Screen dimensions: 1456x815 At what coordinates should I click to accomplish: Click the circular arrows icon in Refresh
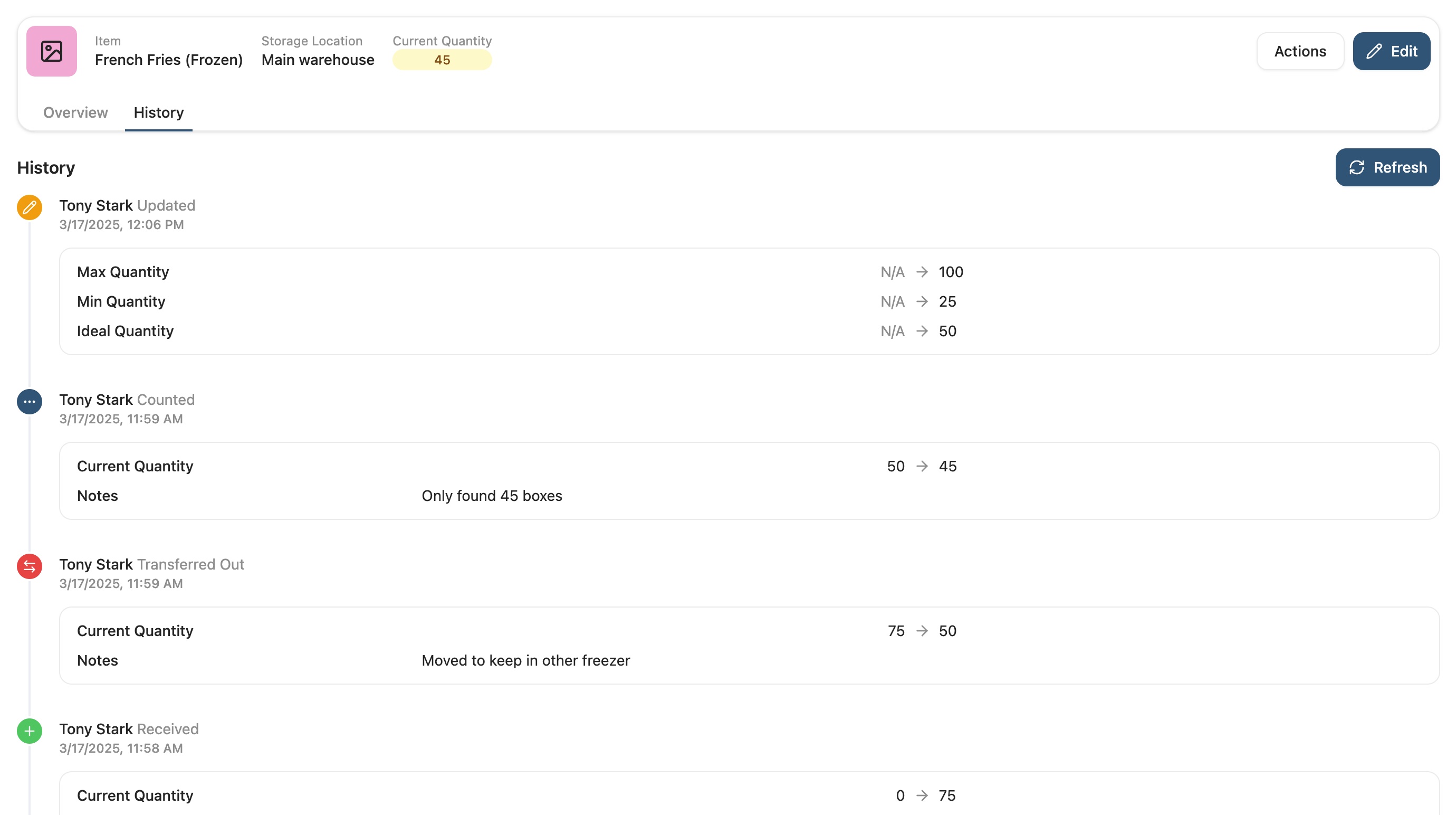(x=1356, y=167)
